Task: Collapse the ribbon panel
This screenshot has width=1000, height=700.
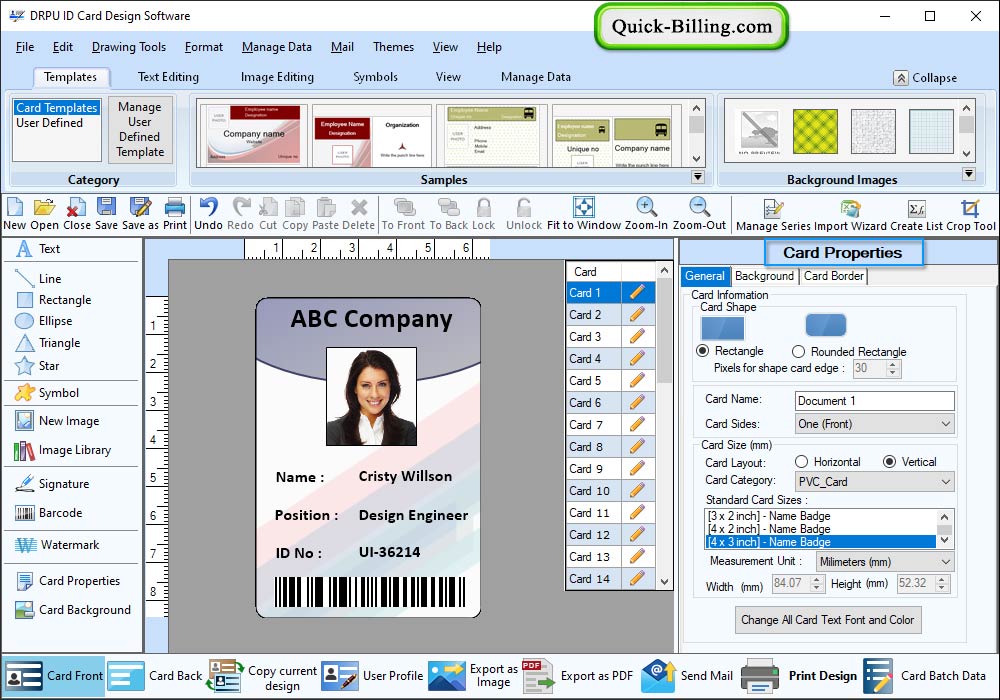Action: pyautogui.click(x=925, y=78)
